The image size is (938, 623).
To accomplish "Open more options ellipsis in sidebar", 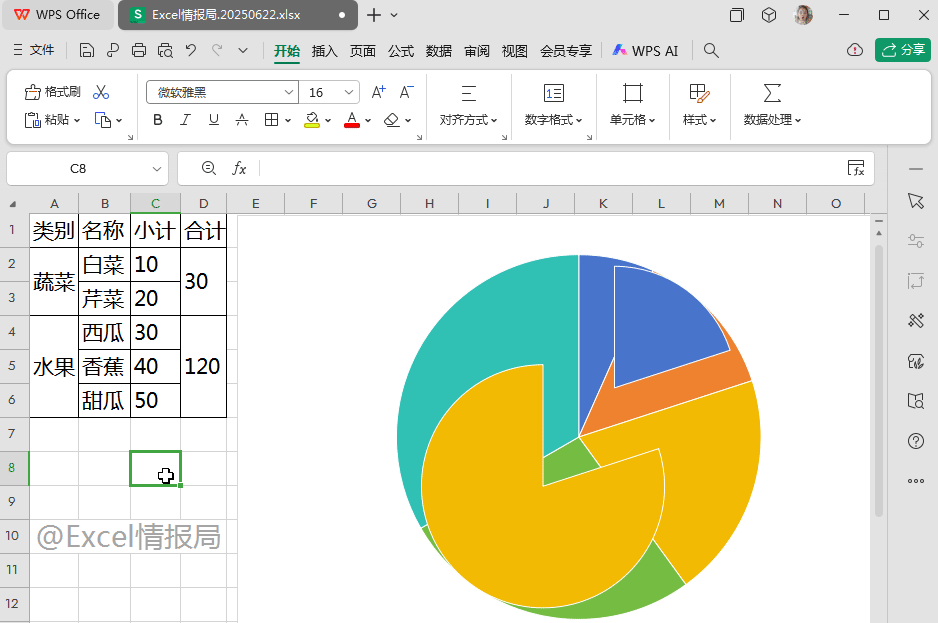I will click(916, 481).
